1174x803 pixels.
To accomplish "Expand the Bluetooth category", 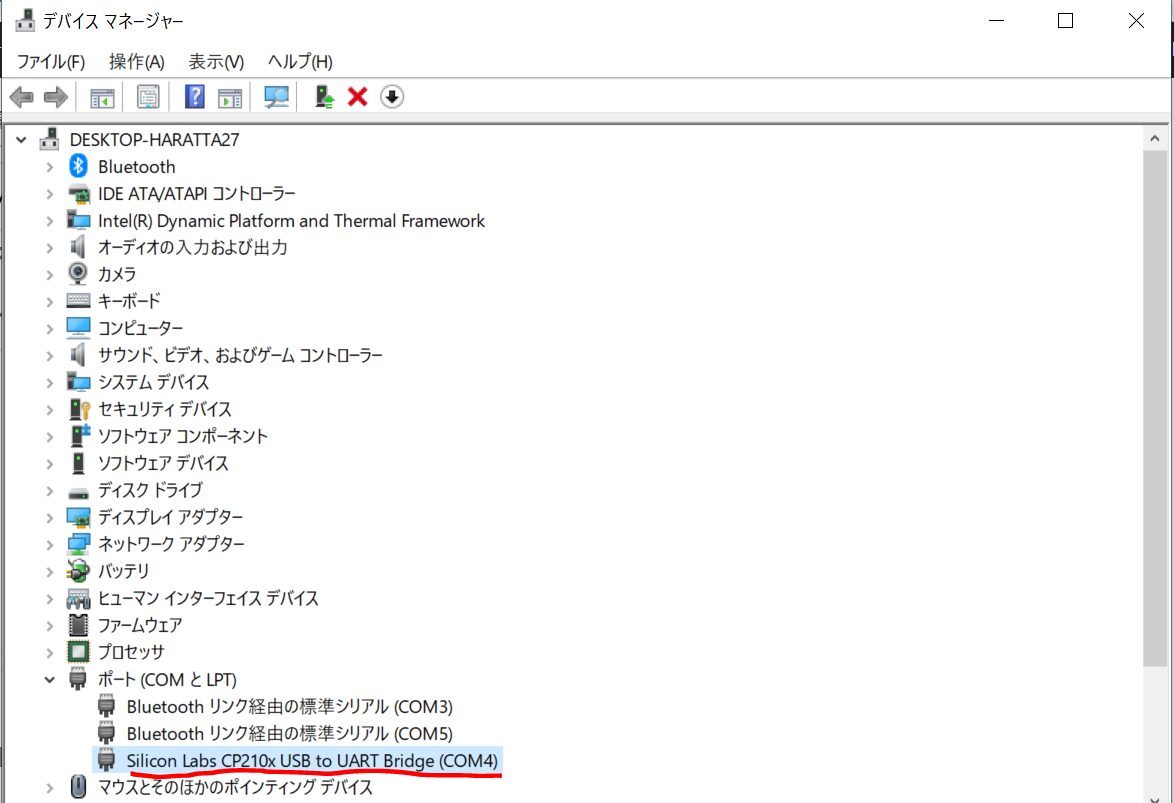I will 49,166.
